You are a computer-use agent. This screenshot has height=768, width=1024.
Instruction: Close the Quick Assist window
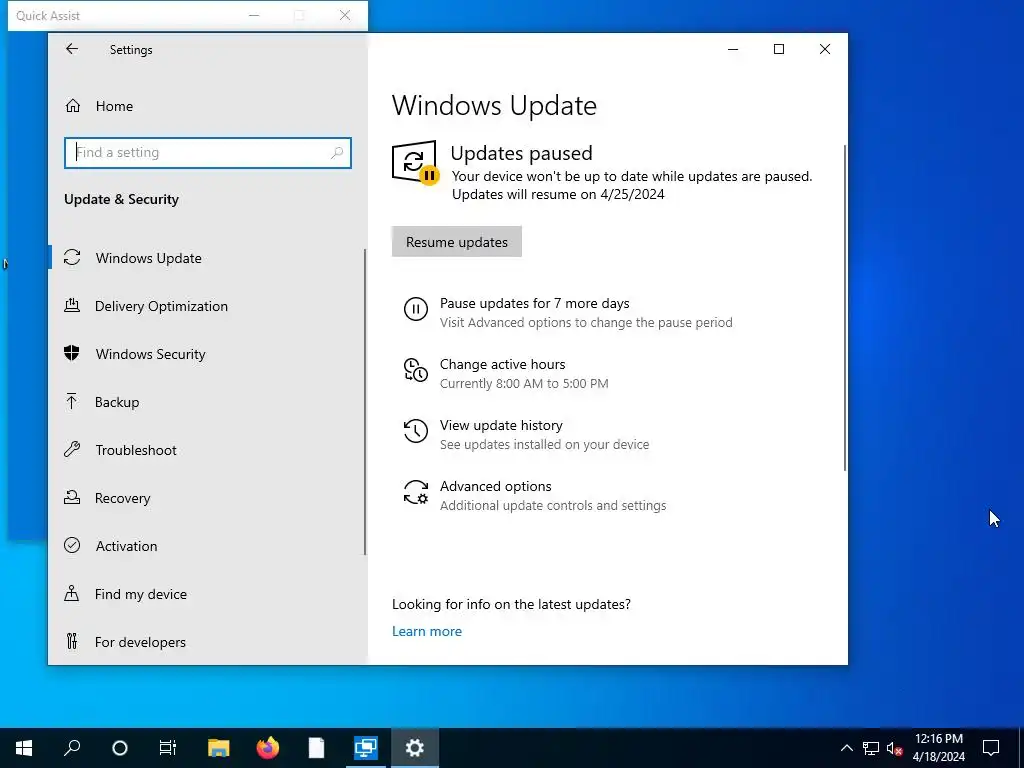pyautogui.click(x=345, y=15)
